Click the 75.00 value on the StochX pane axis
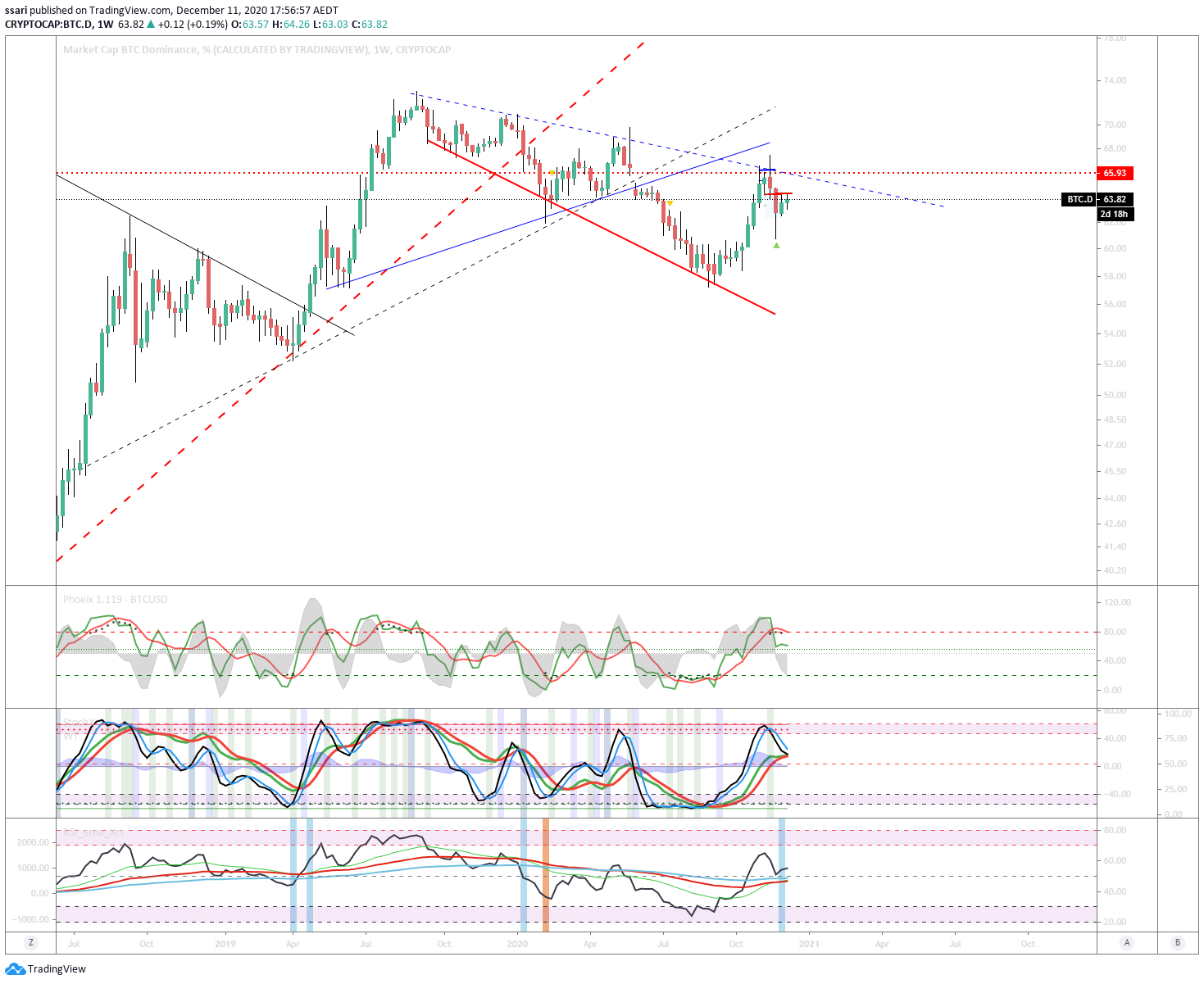Image resolution: width=1204 pixels, height=984 pixels. 1175,738
